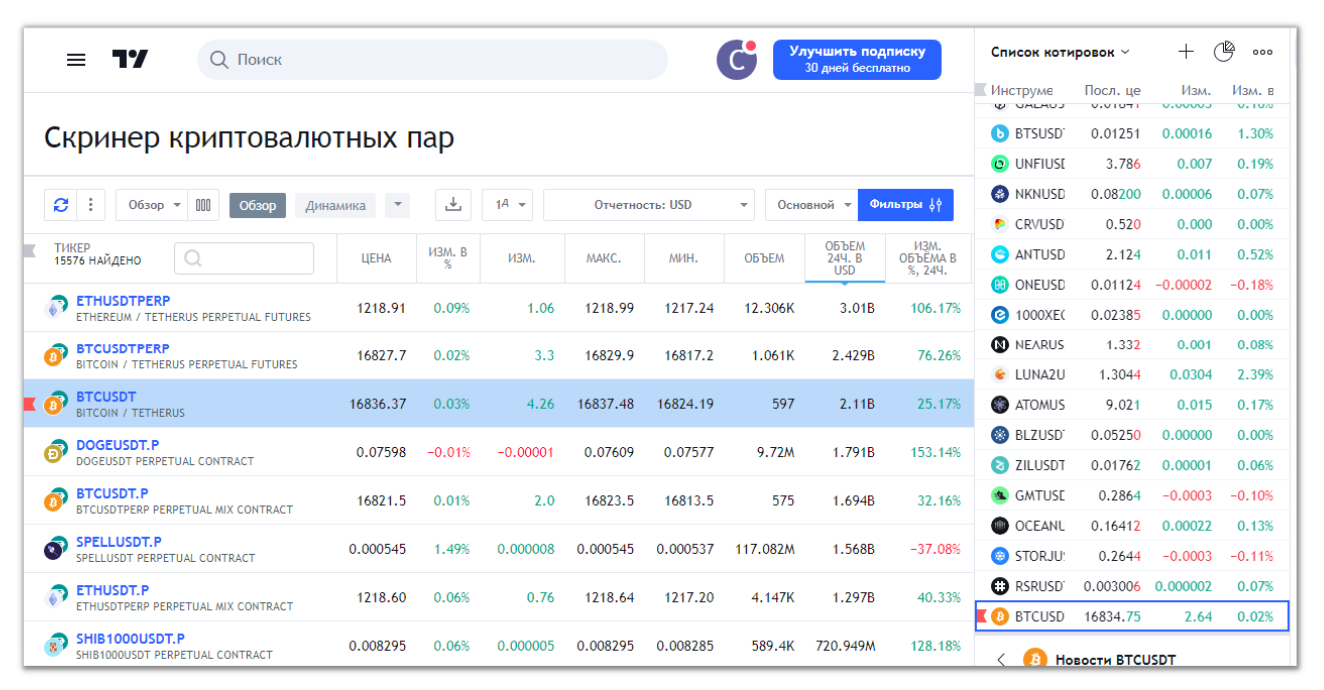This screenshot has width=1324, height=690.
Task: Click the Фильтры button
Action: click(906, 205)
